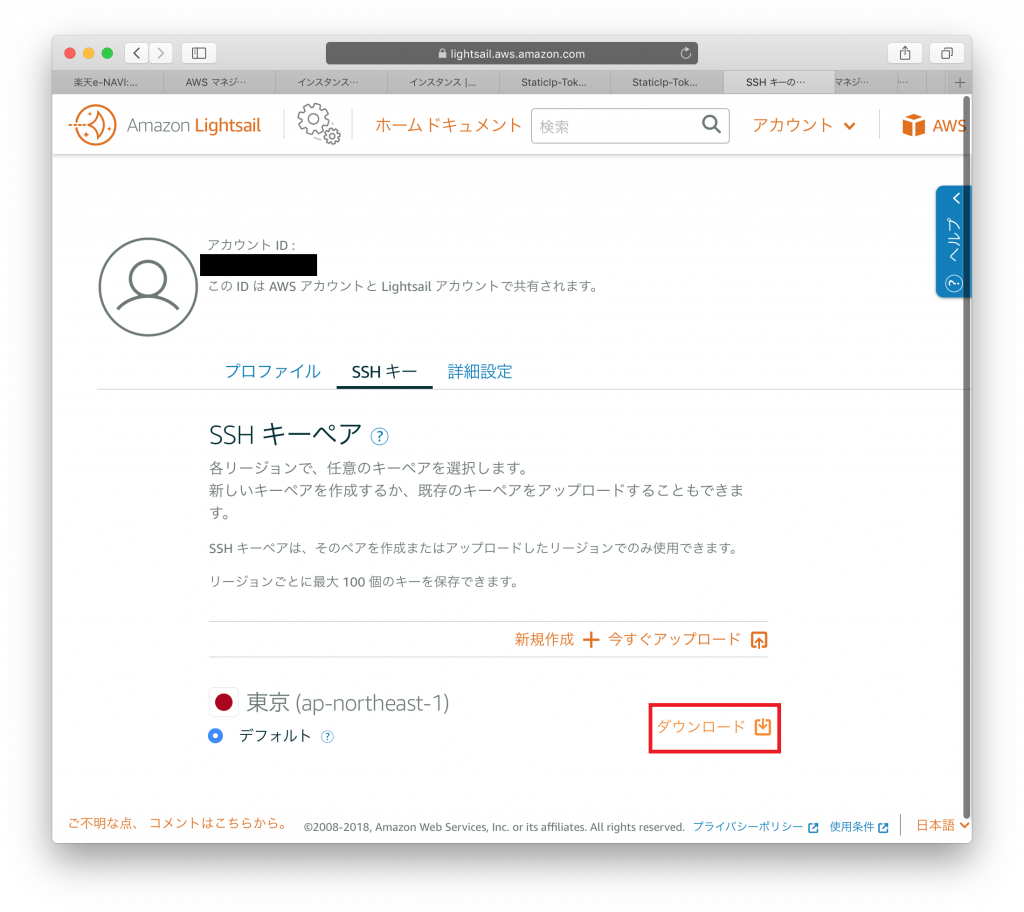The image size is (1024, 912).
Task: Click 今すぐアップロード link
Action: [x=688, y=639]
